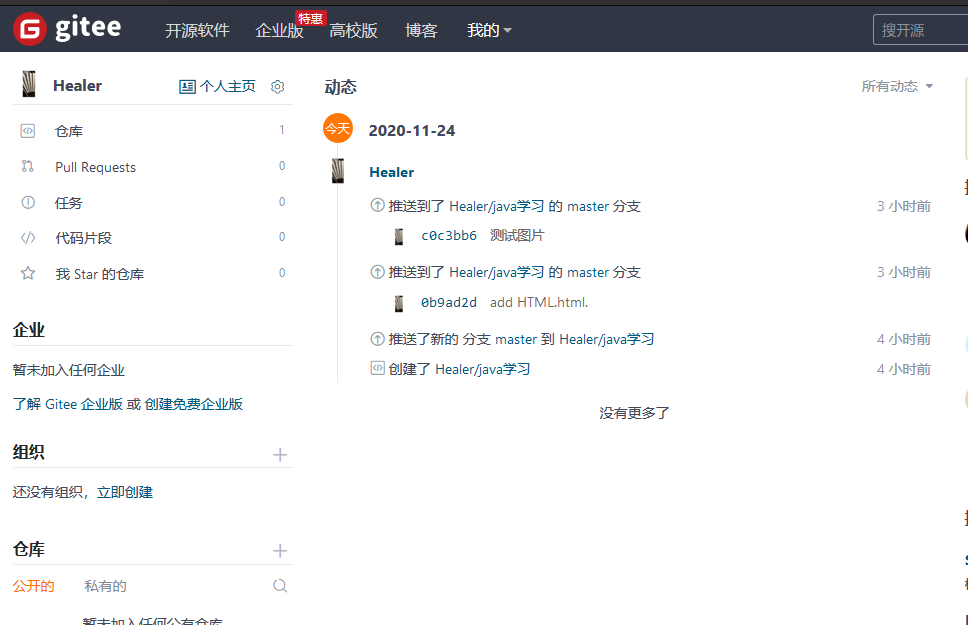
Task: Open Healer/java学习 link in 创建了 entry
Action: (483, 369)
